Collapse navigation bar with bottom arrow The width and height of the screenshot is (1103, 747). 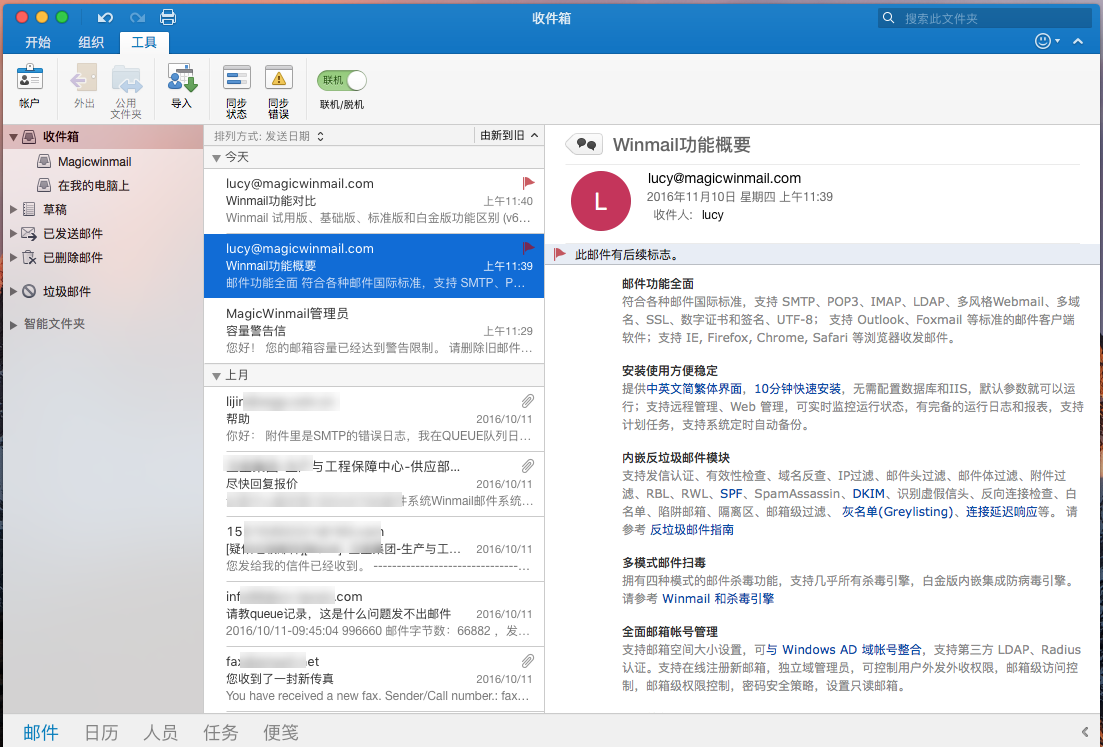(x=1085, y=732)
